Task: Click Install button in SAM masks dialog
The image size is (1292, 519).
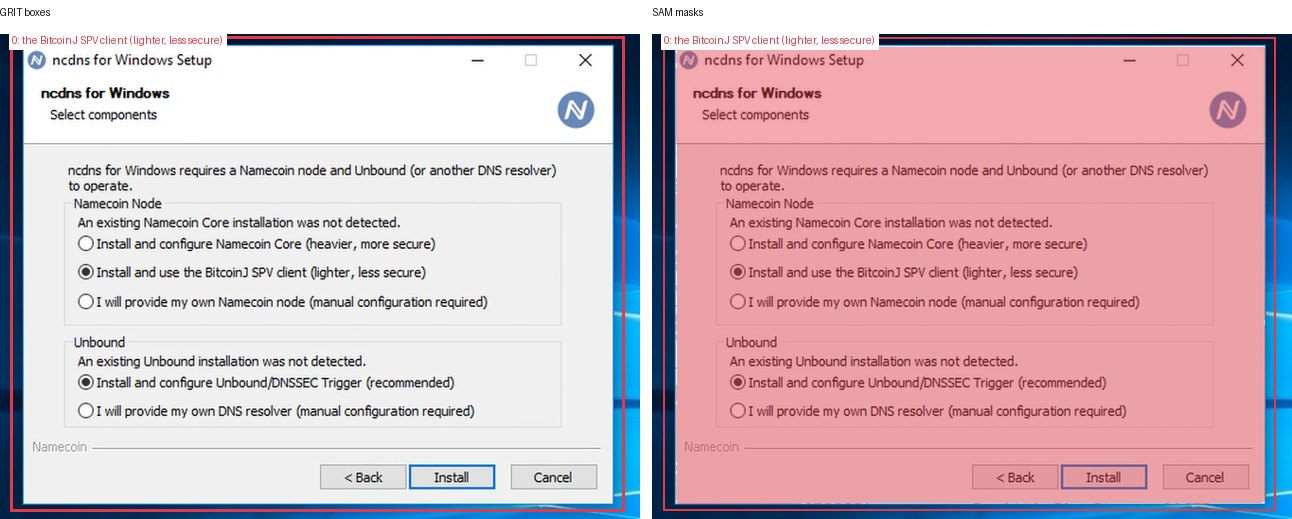Action: click(1104, 477)
